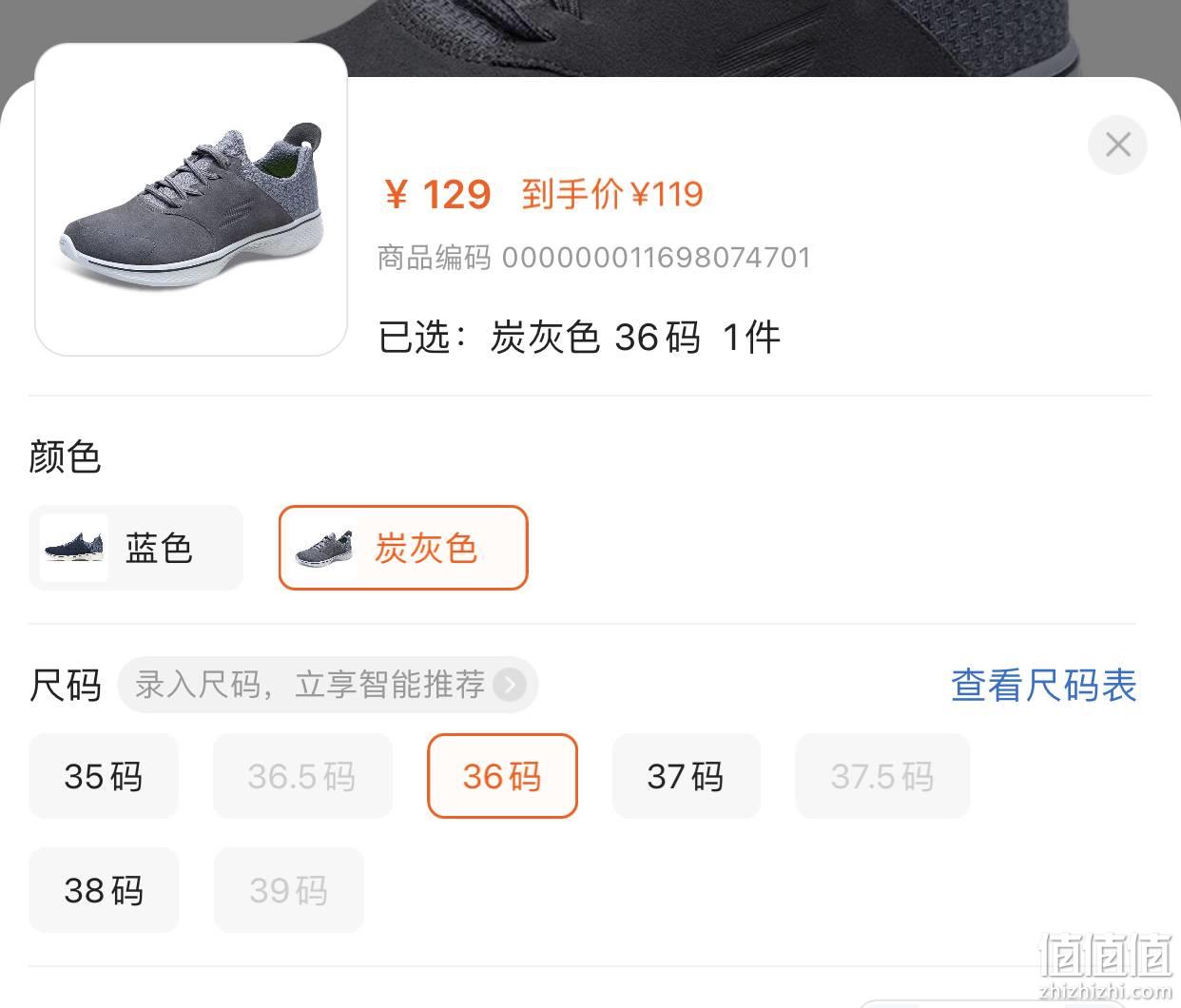Choose size 38码
This screenshot has width=1181, height=1008.
click(104, 890)
